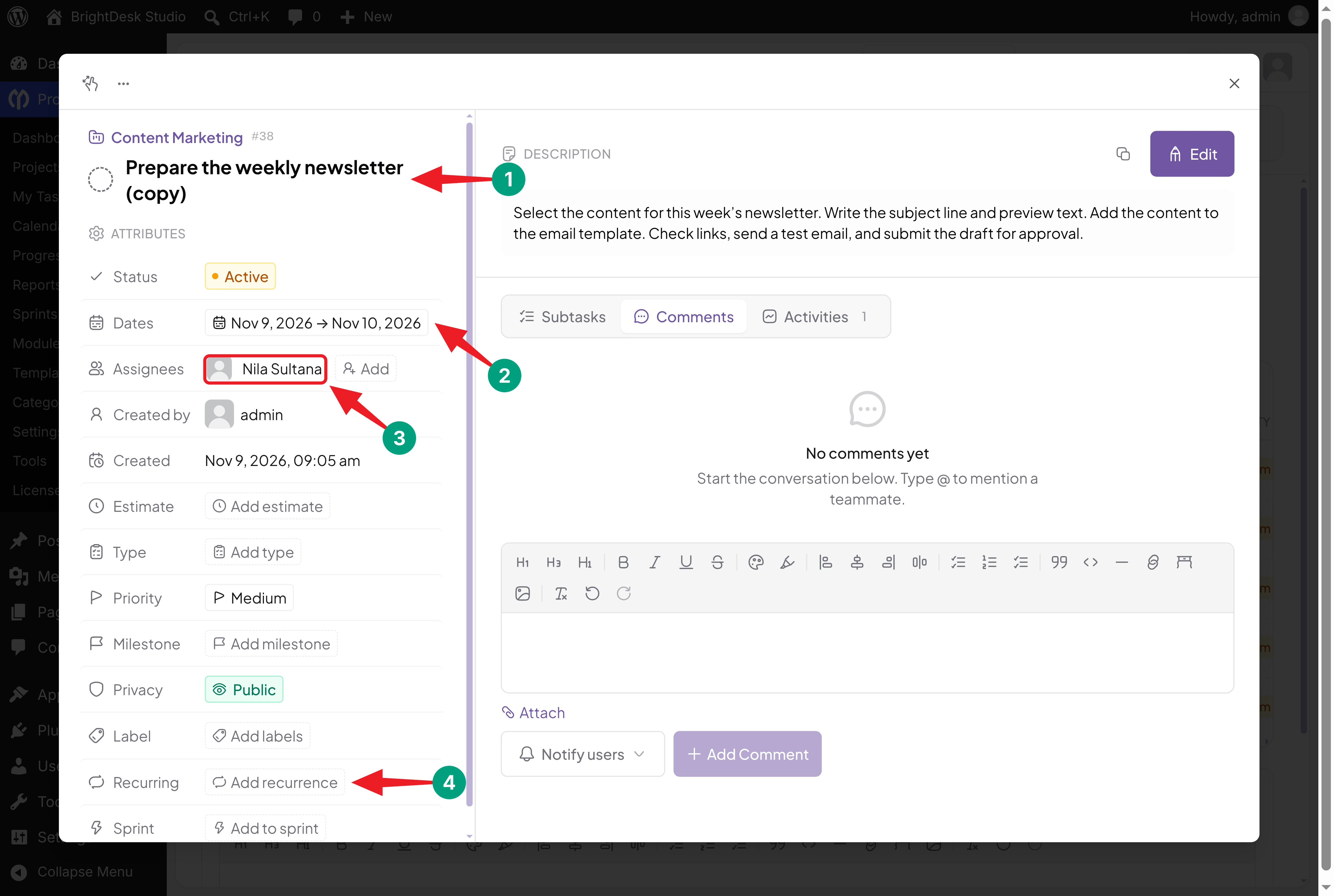Viewport: 1334px width, 896px height.
Task: Click the Edit description button
Action: point(1192,154)
